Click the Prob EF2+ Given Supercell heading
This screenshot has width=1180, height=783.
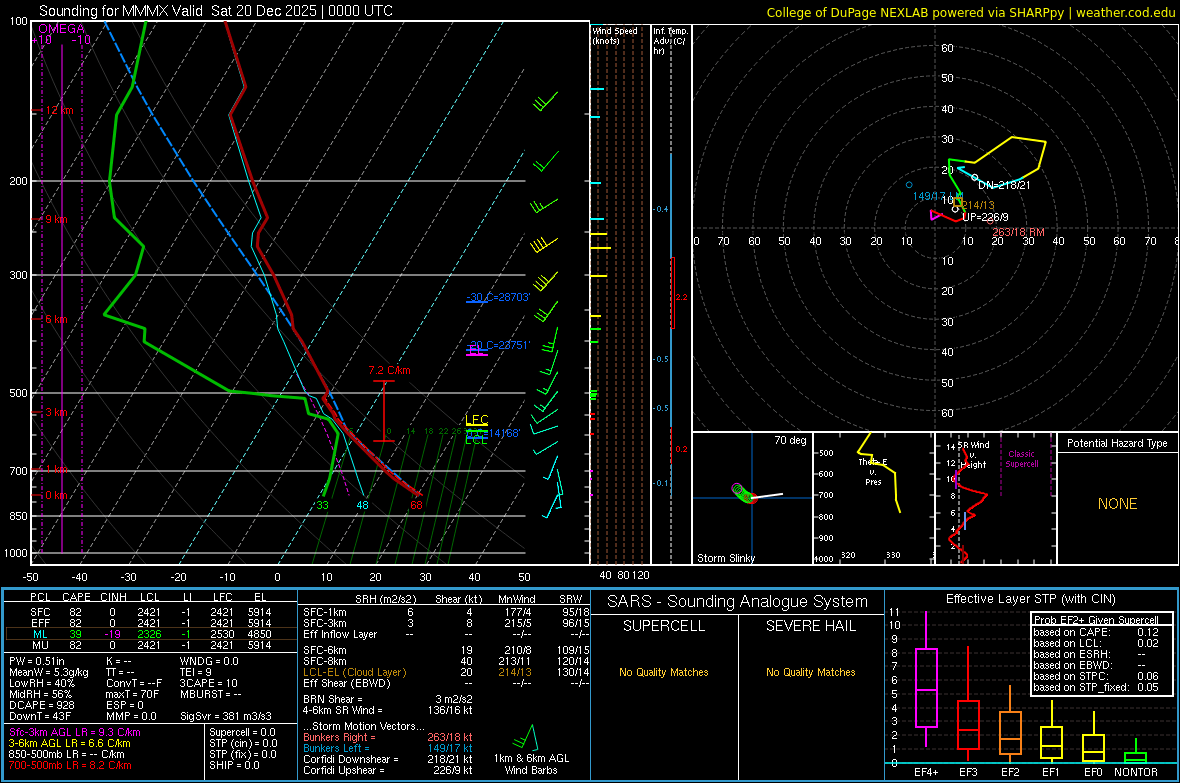point(1096,620)
